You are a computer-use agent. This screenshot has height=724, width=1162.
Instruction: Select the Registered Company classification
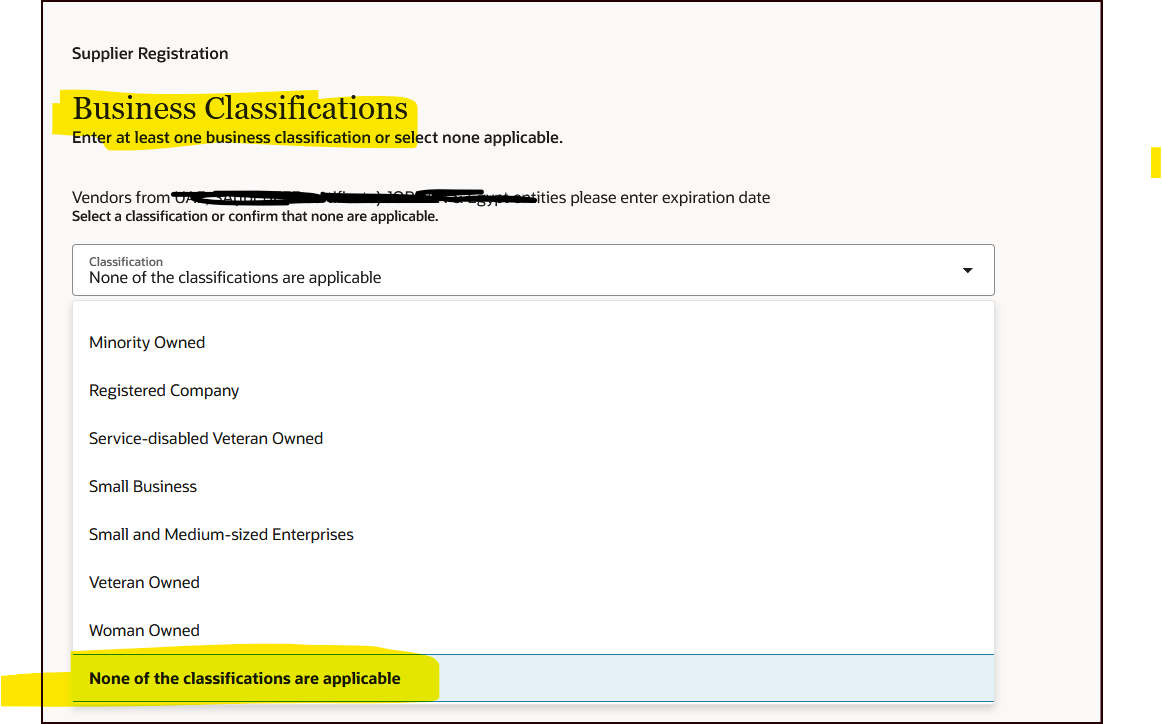coord(164,390)
